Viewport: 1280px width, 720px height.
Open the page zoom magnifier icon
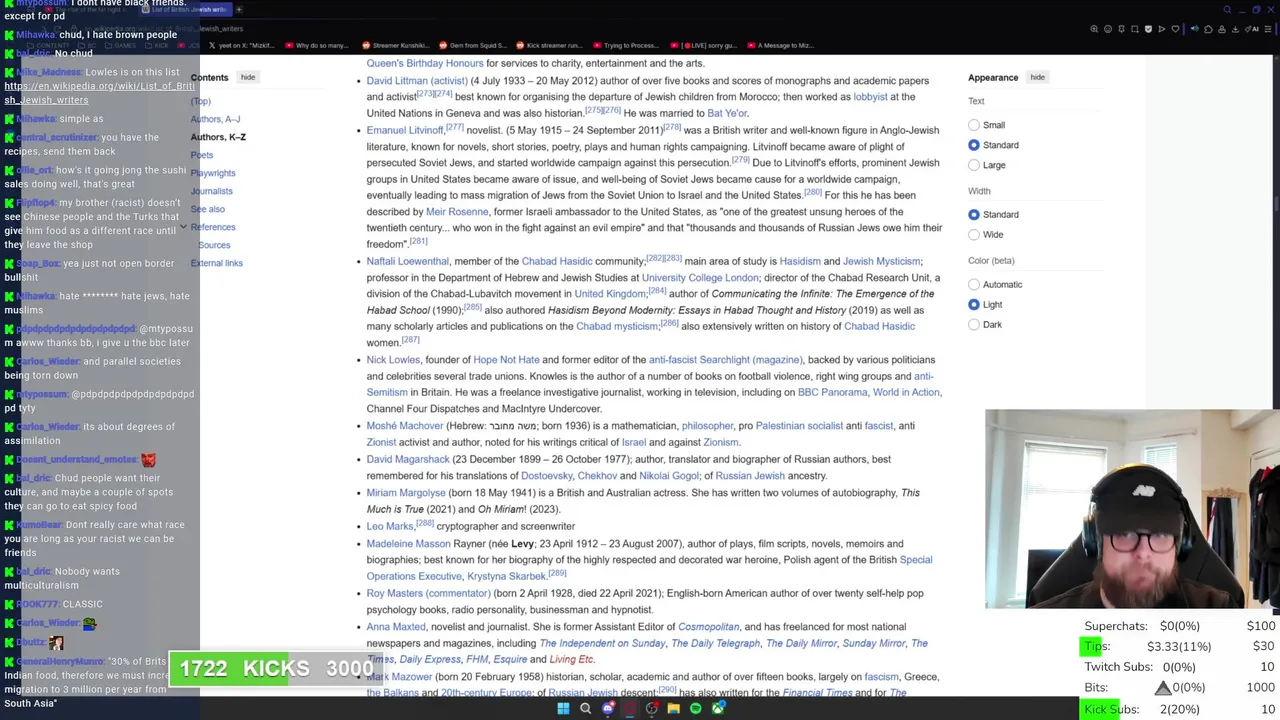coord(1094,29)
